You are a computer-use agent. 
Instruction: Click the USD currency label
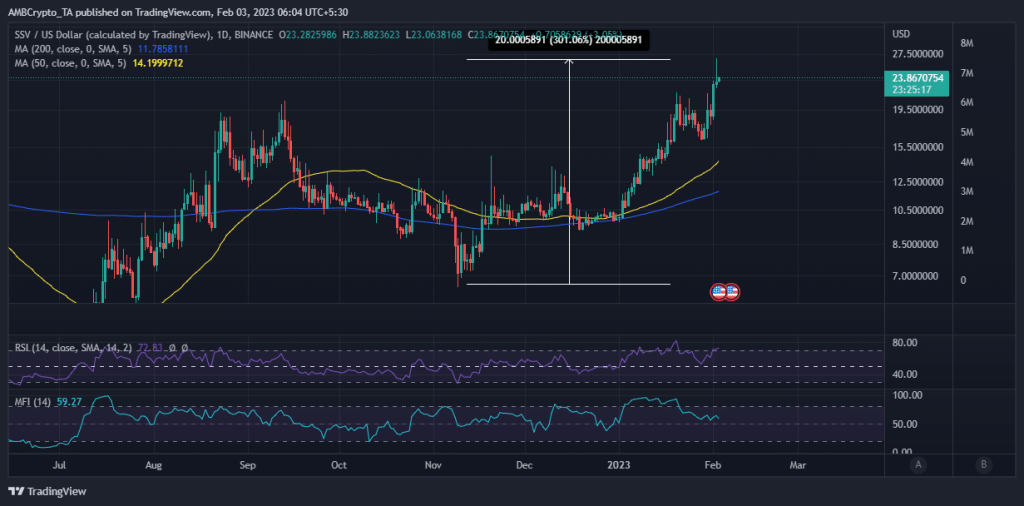coord(902,33)
